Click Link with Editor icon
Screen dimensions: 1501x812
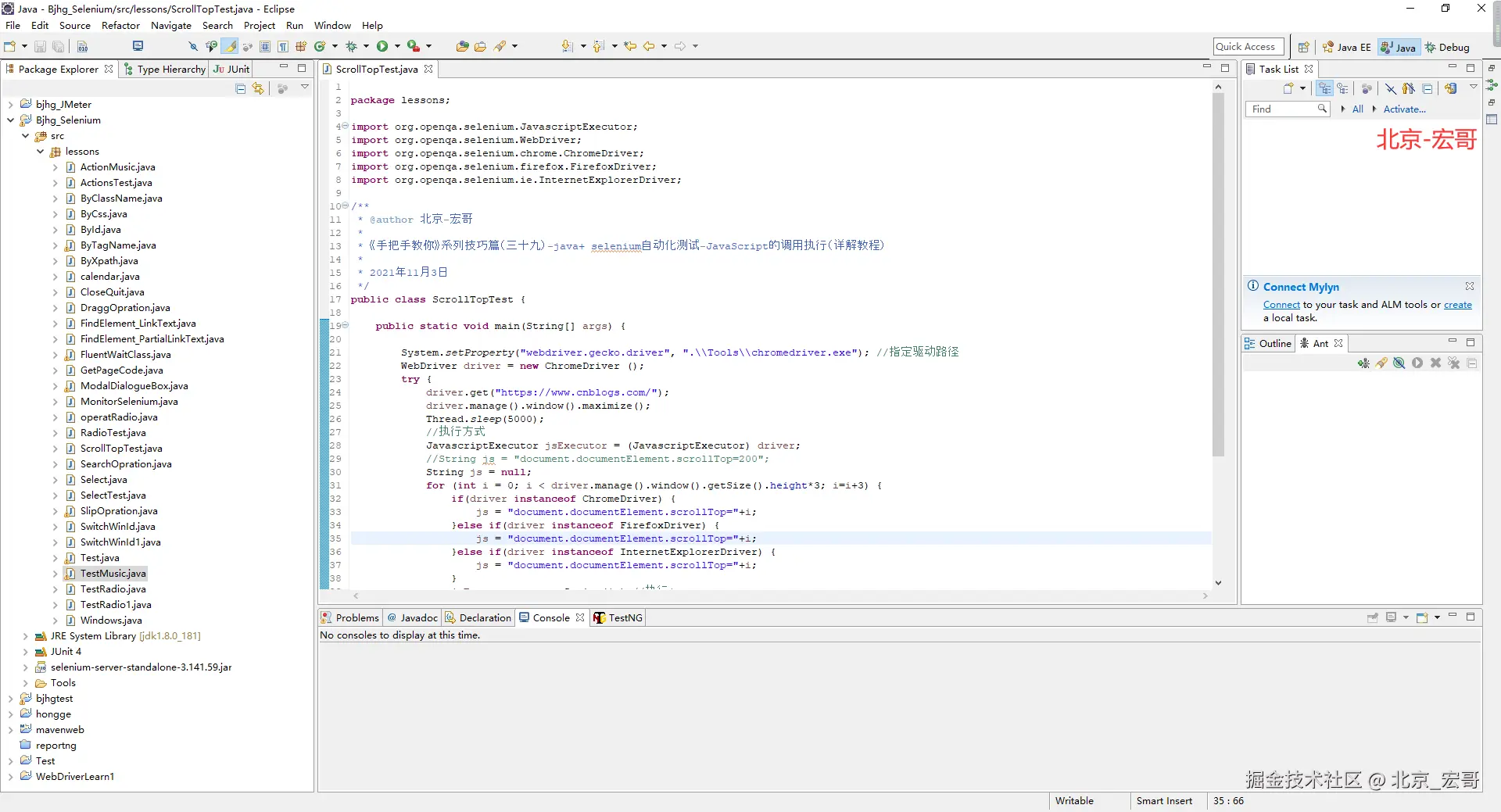258,89
